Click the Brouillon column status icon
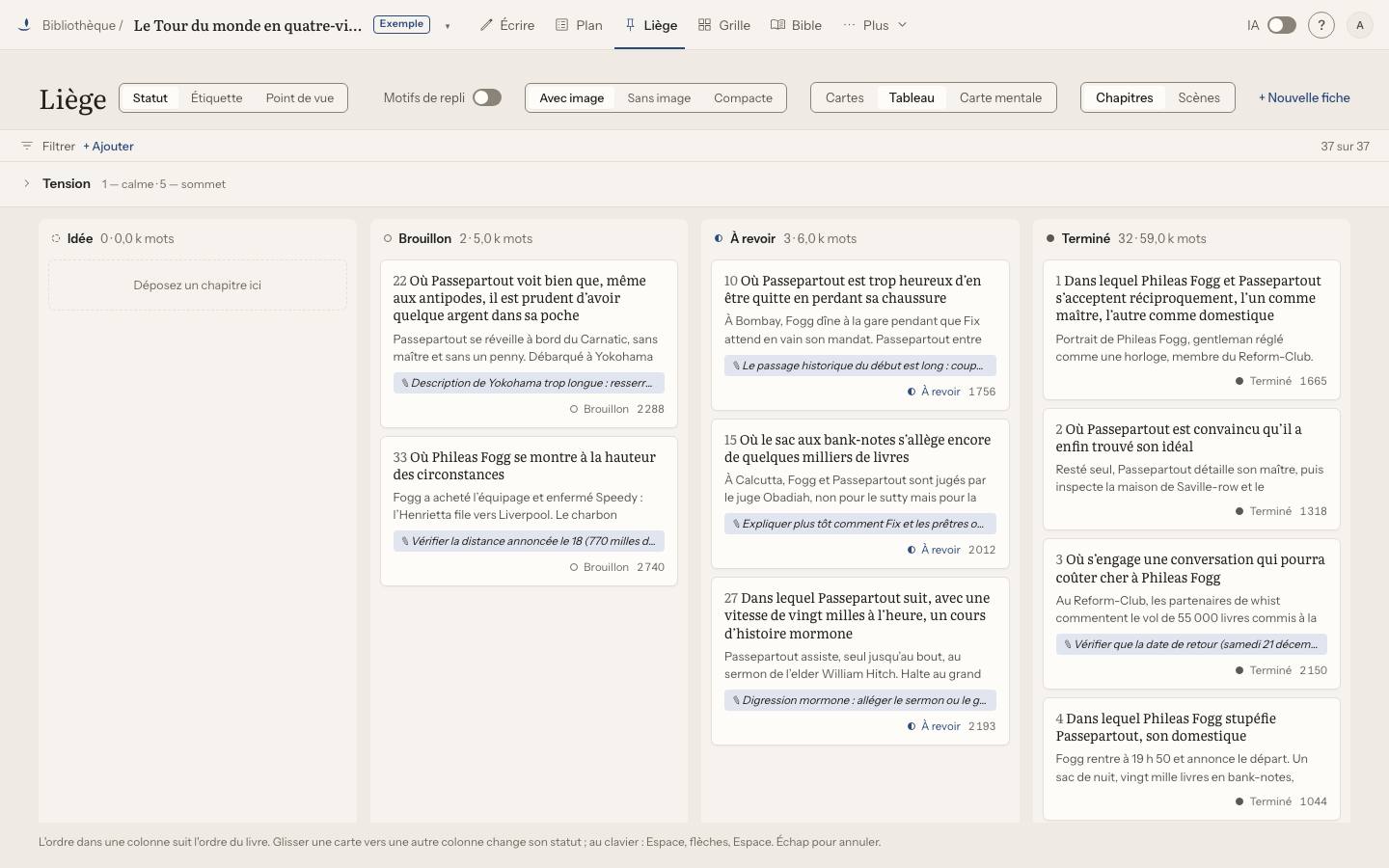1389x868 pixels. click(x=388, y=238)
